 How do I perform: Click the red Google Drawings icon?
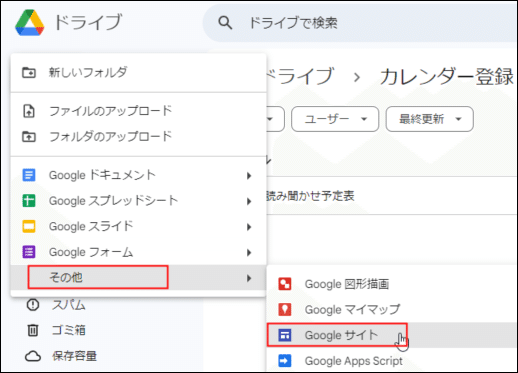285,284
